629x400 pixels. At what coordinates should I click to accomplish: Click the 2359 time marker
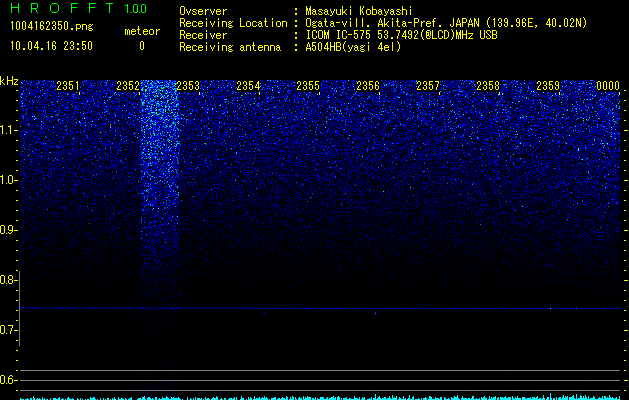coord(548,86)
